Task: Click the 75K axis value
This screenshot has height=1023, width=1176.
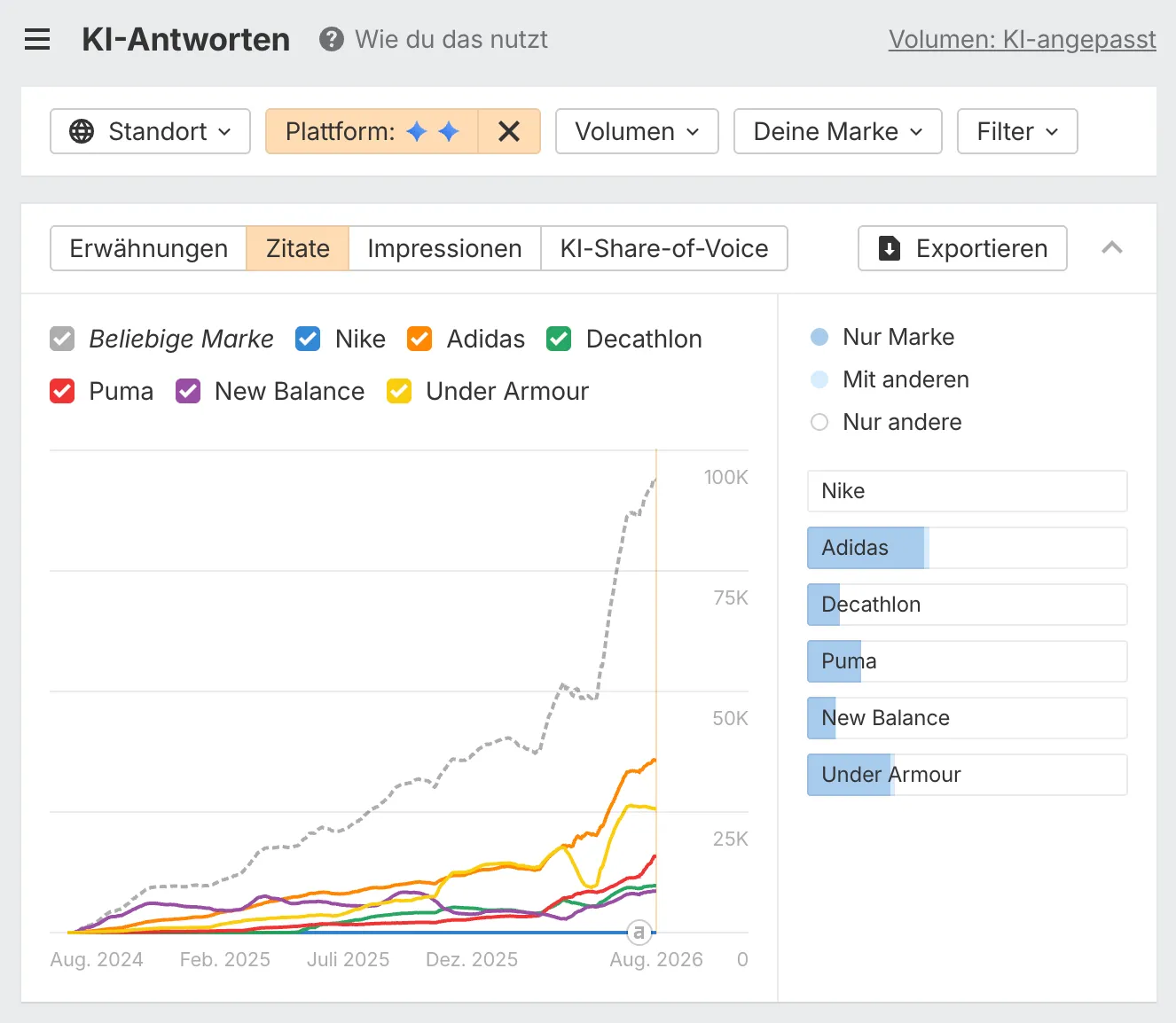Action: click(x=731, y=597)
